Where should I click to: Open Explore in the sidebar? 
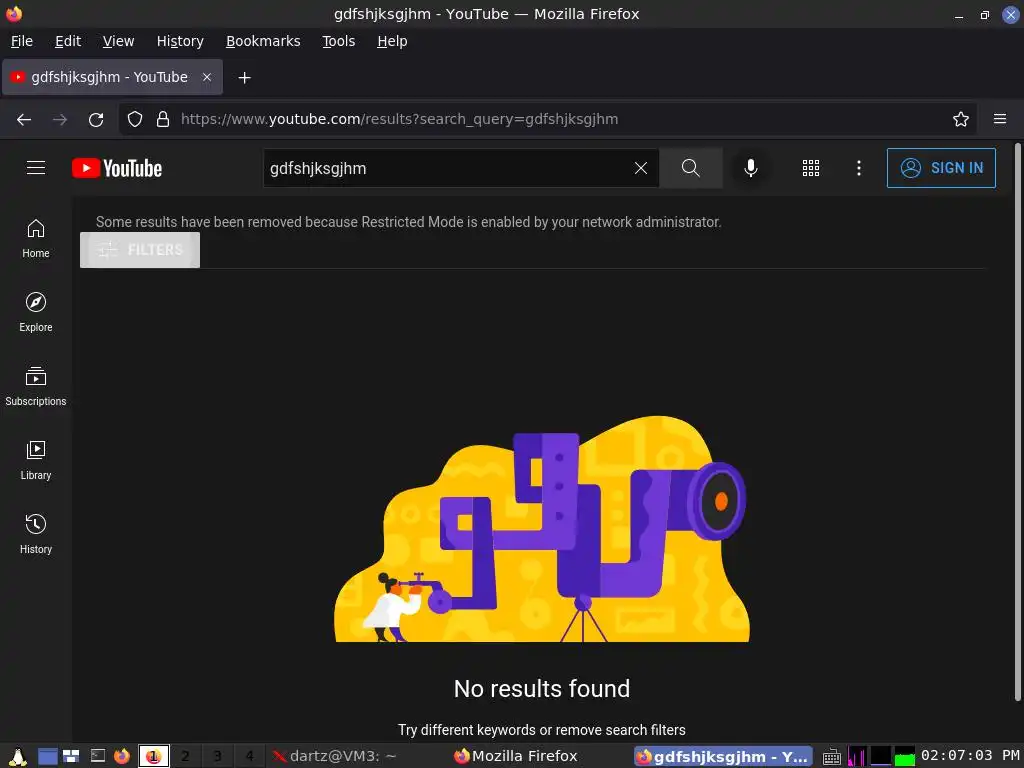[36, 313]
